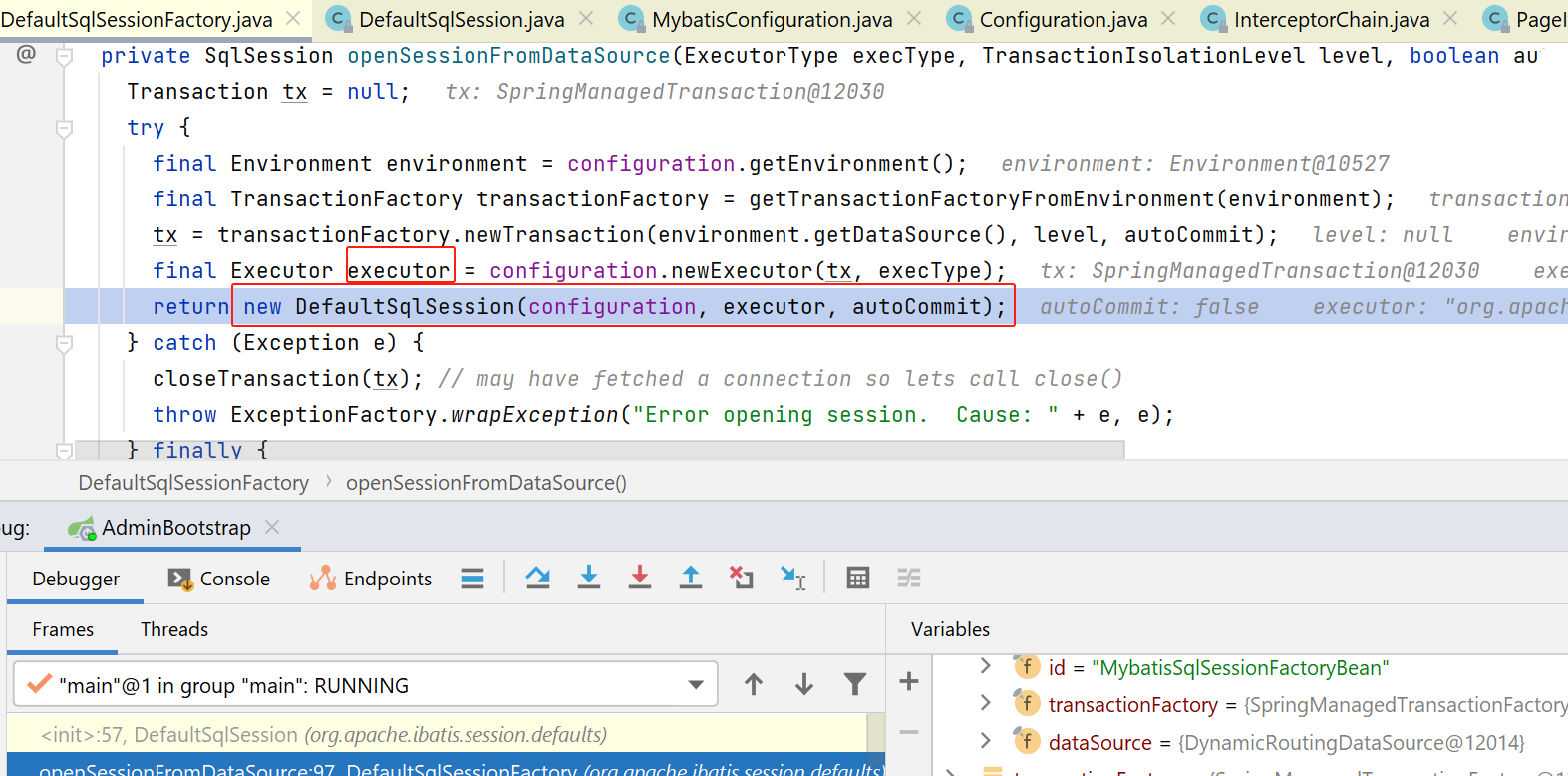This screenshot has height=776, width=1568.
Task: Select the <init>:57 DefaultSqlSession stack frame
Action: coord(323,735)
